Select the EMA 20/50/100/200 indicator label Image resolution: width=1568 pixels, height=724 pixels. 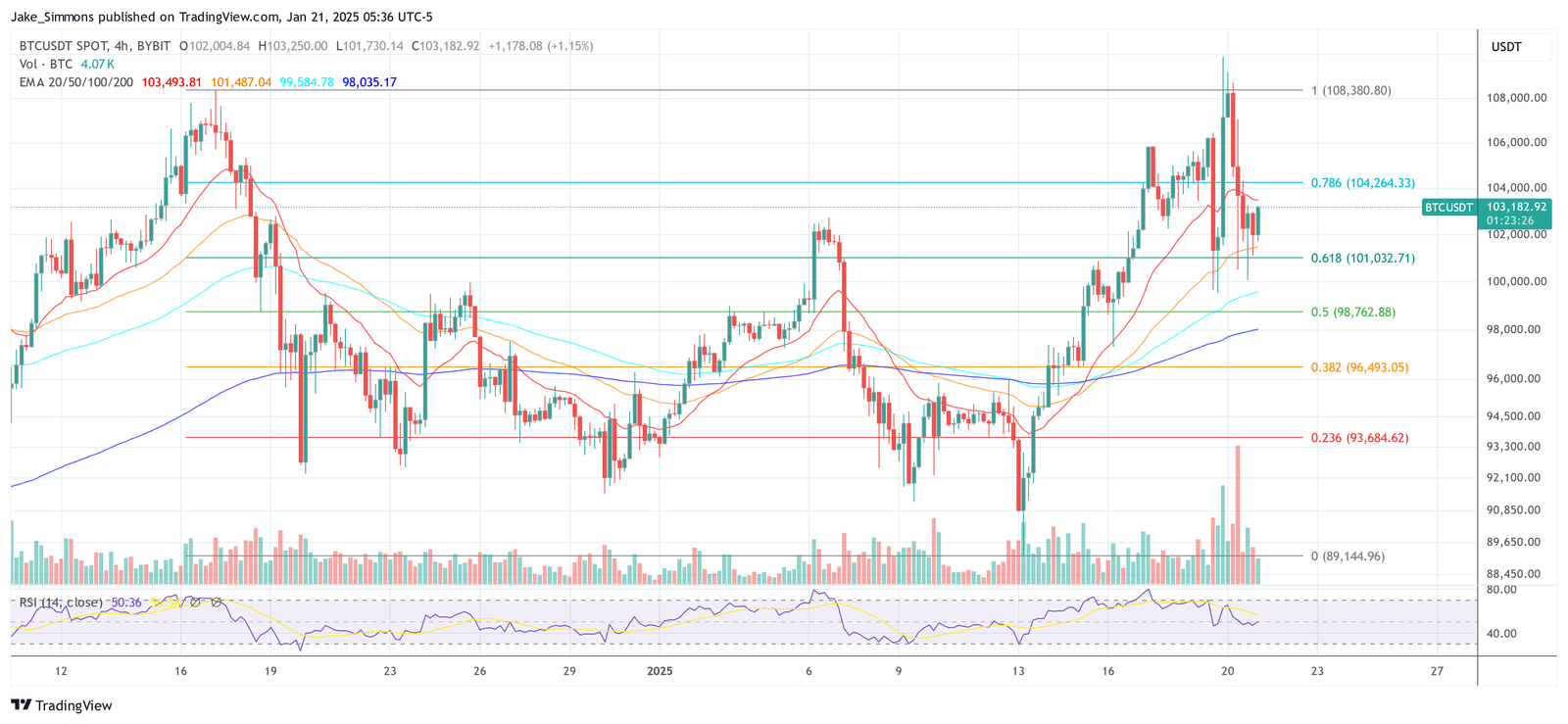tap(75, 82)
